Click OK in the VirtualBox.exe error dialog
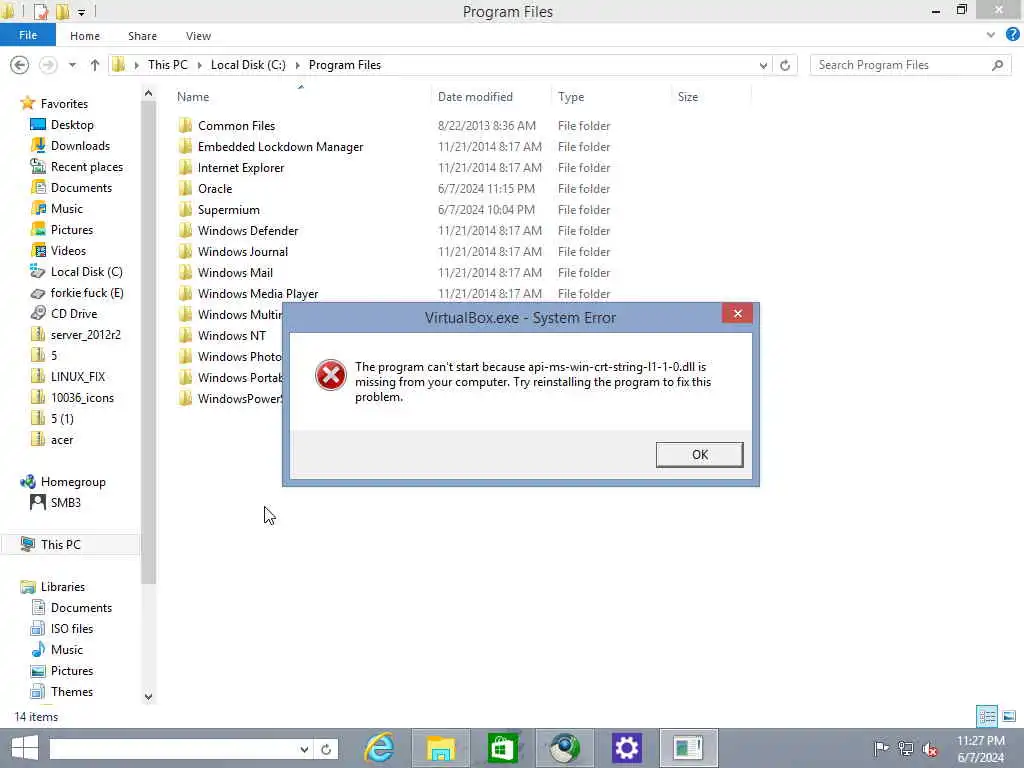Viewport: 1024px width, 768px height. tap(699, 455)
